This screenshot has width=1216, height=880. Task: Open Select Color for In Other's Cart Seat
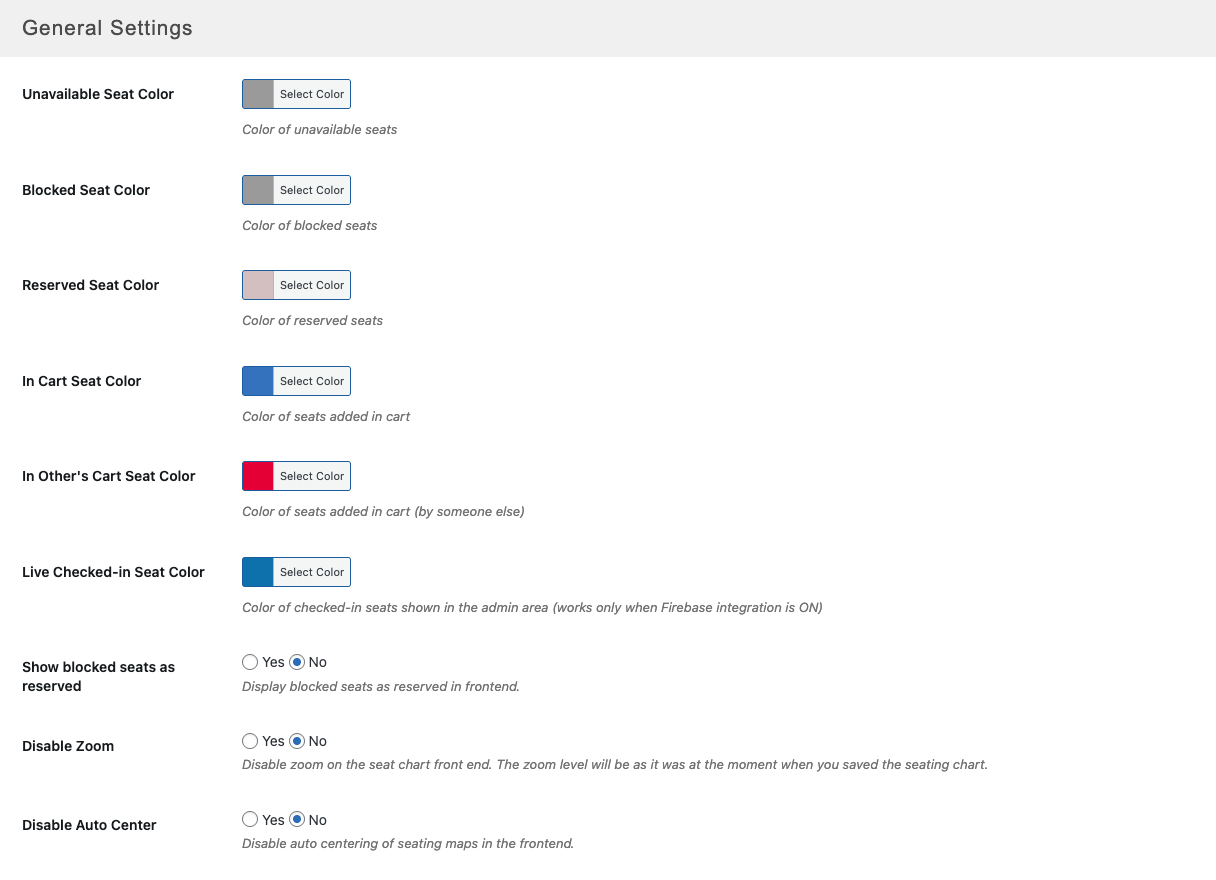click(x=312, y=476)
